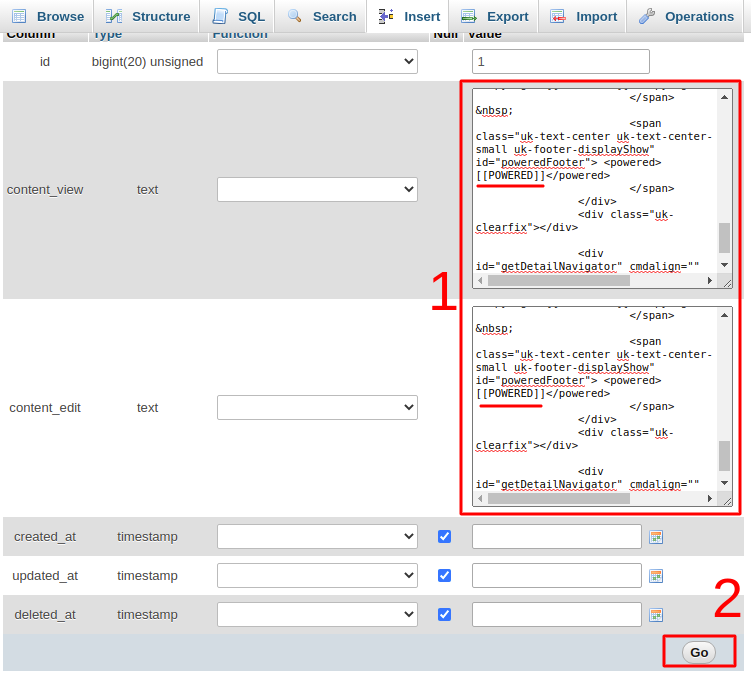
Task: Click the Structure tab icon
Action: coord(114,16)
